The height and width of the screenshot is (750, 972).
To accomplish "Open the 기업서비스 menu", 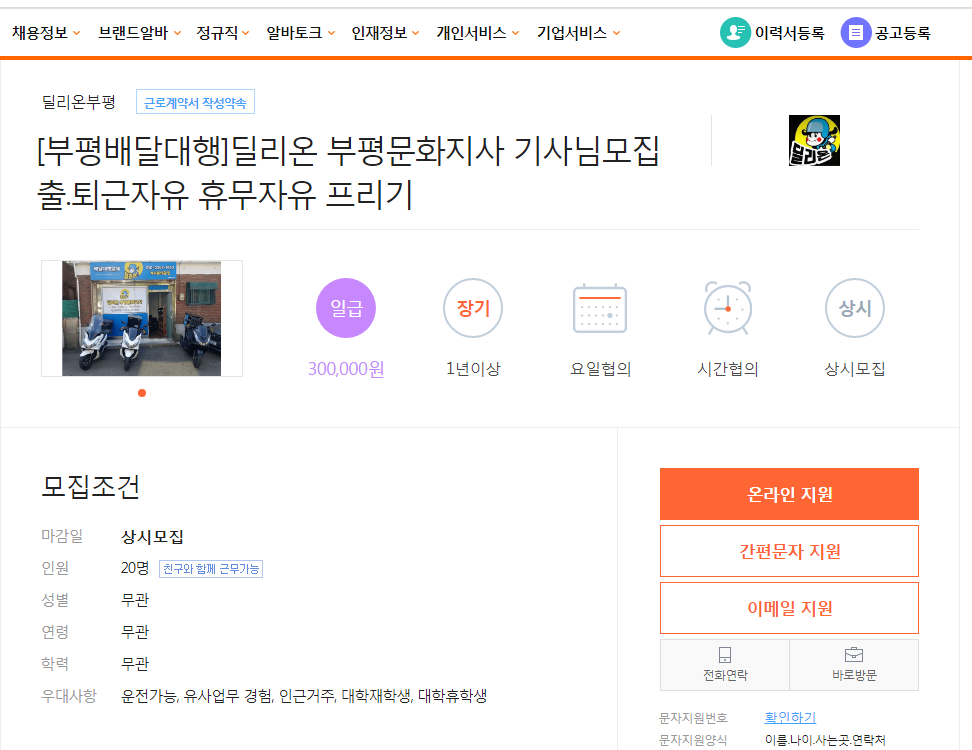I will (x=572, y=33).
